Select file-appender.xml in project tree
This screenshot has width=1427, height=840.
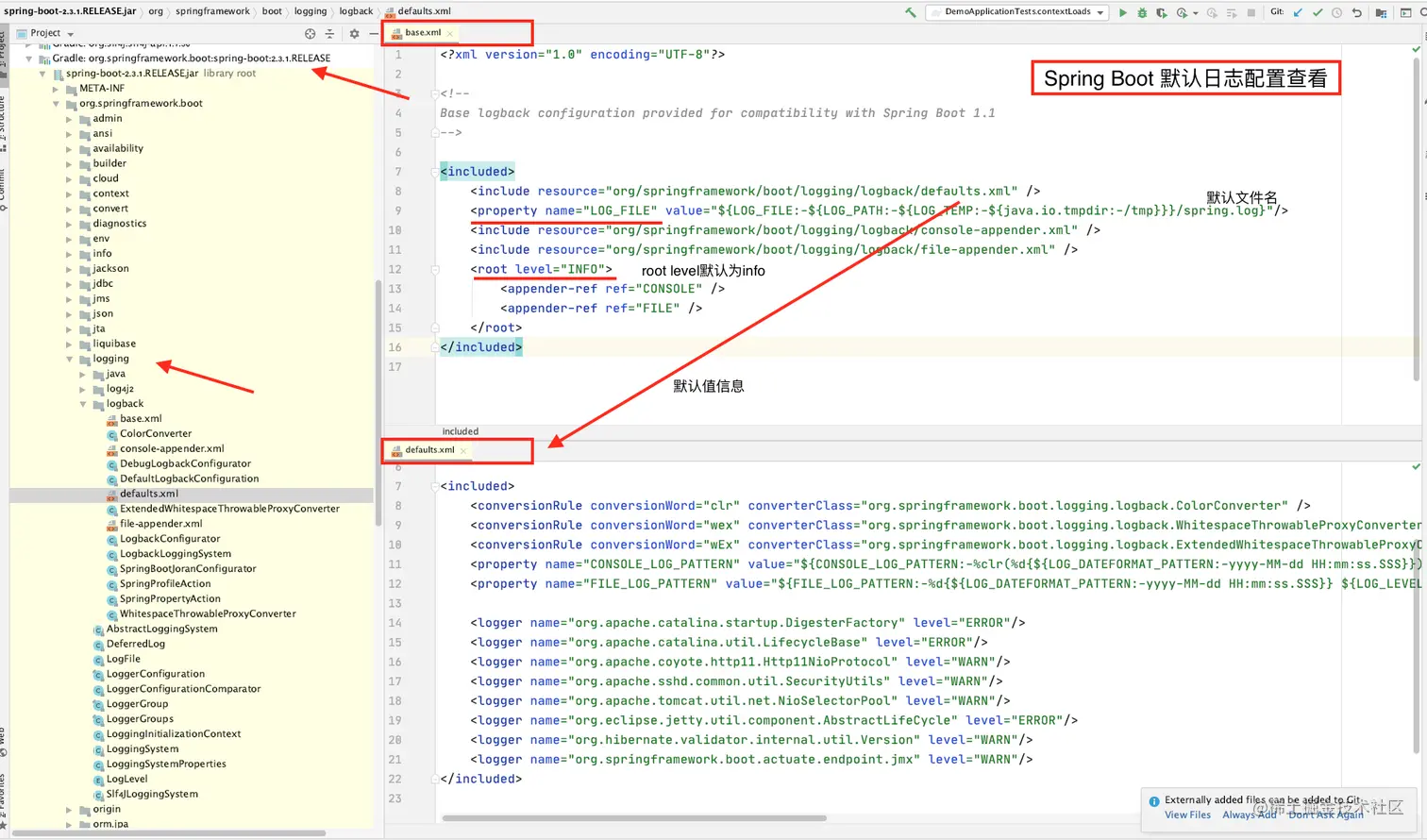[x=160, y=524]
